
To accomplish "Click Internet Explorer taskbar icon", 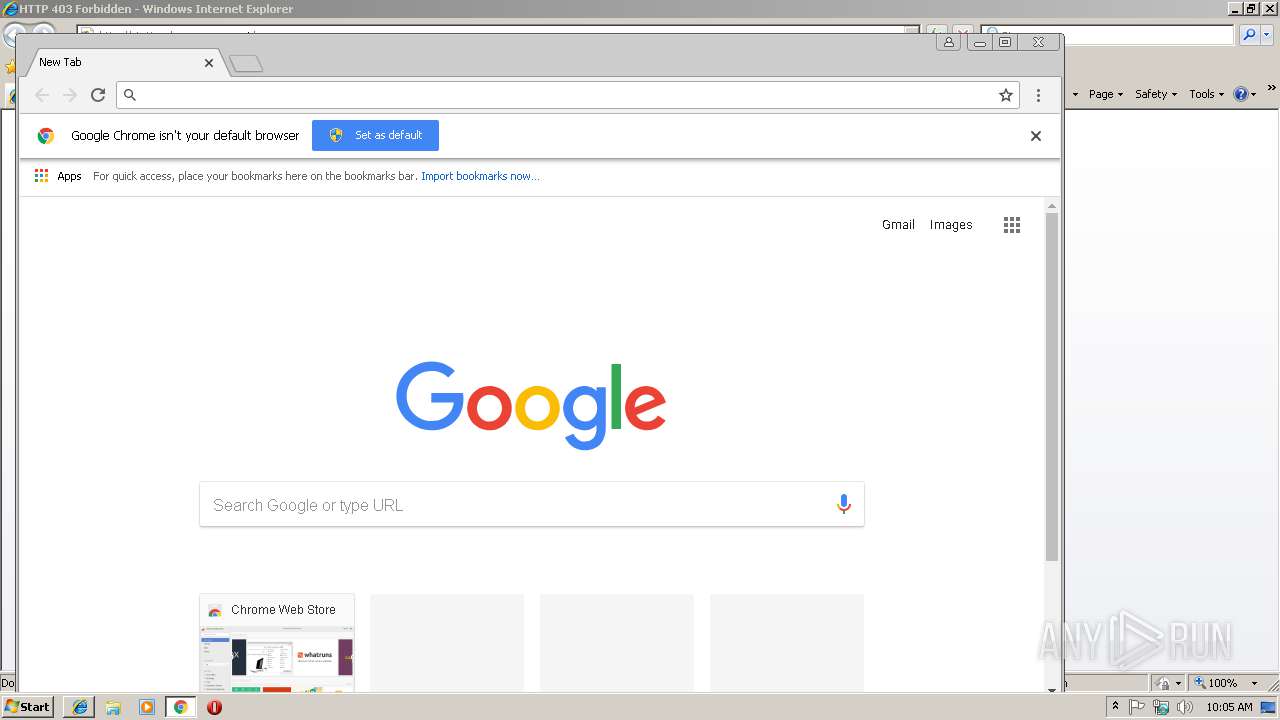I will (x=80, y=707).
